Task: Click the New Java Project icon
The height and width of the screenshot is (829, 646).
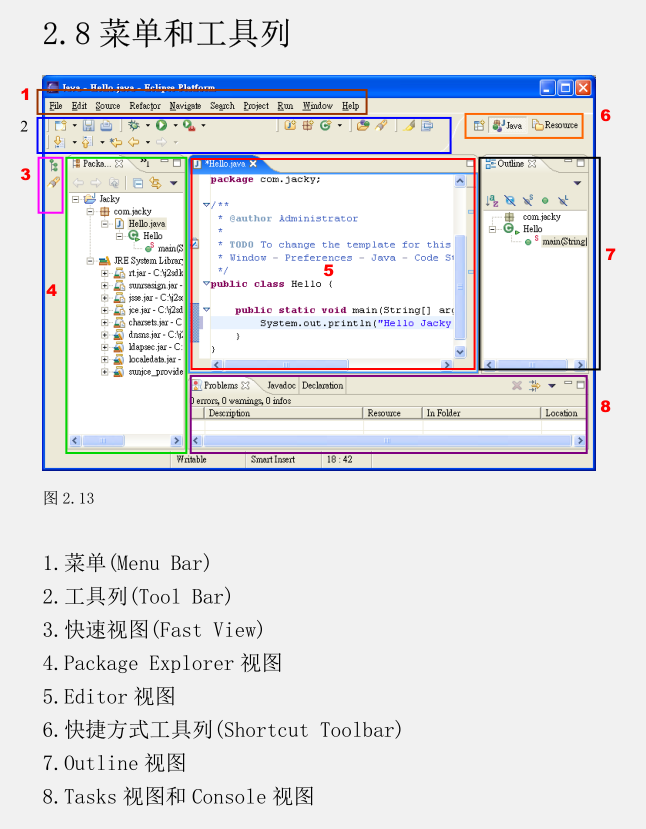Action: (x=290, y=125)
